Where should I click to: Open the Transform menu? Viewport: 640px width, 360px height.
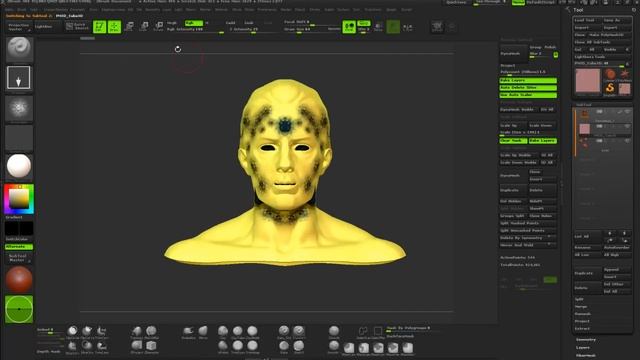(x=373, y=9)
